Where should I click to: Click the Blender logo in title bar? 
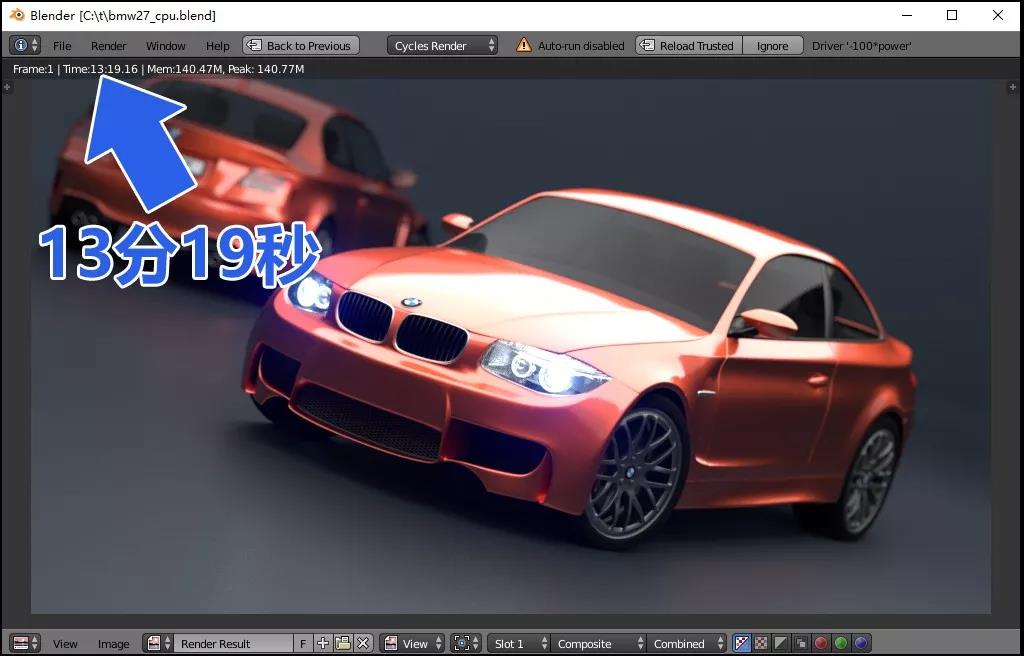tap(17, 14)
